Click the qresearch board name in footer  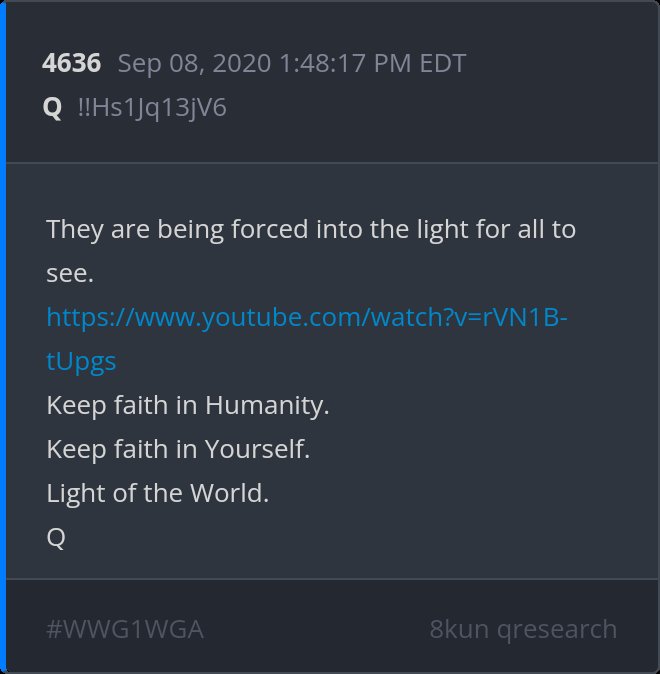pyautogui.click(x=557, y=630)
